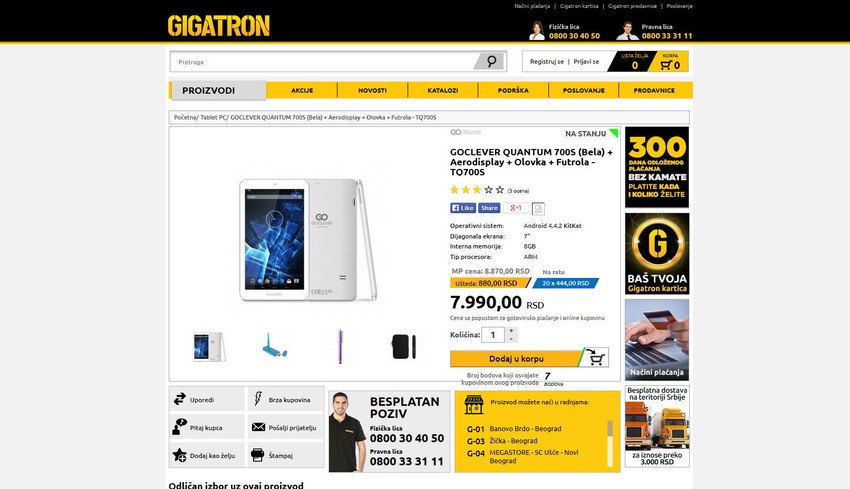Click the Pitaj kupca question icon

click(179, 427)
